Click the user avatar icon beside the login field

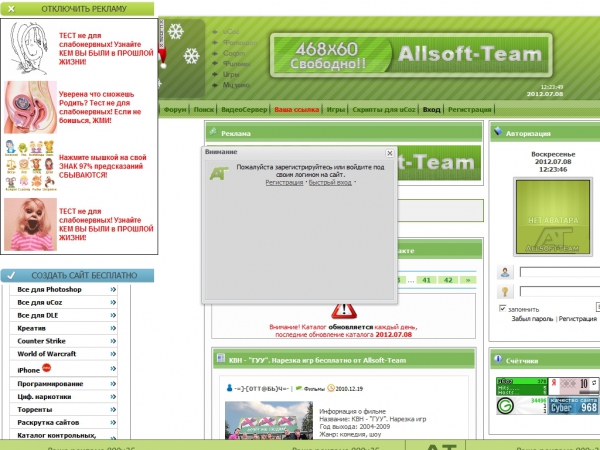(505, 272)
